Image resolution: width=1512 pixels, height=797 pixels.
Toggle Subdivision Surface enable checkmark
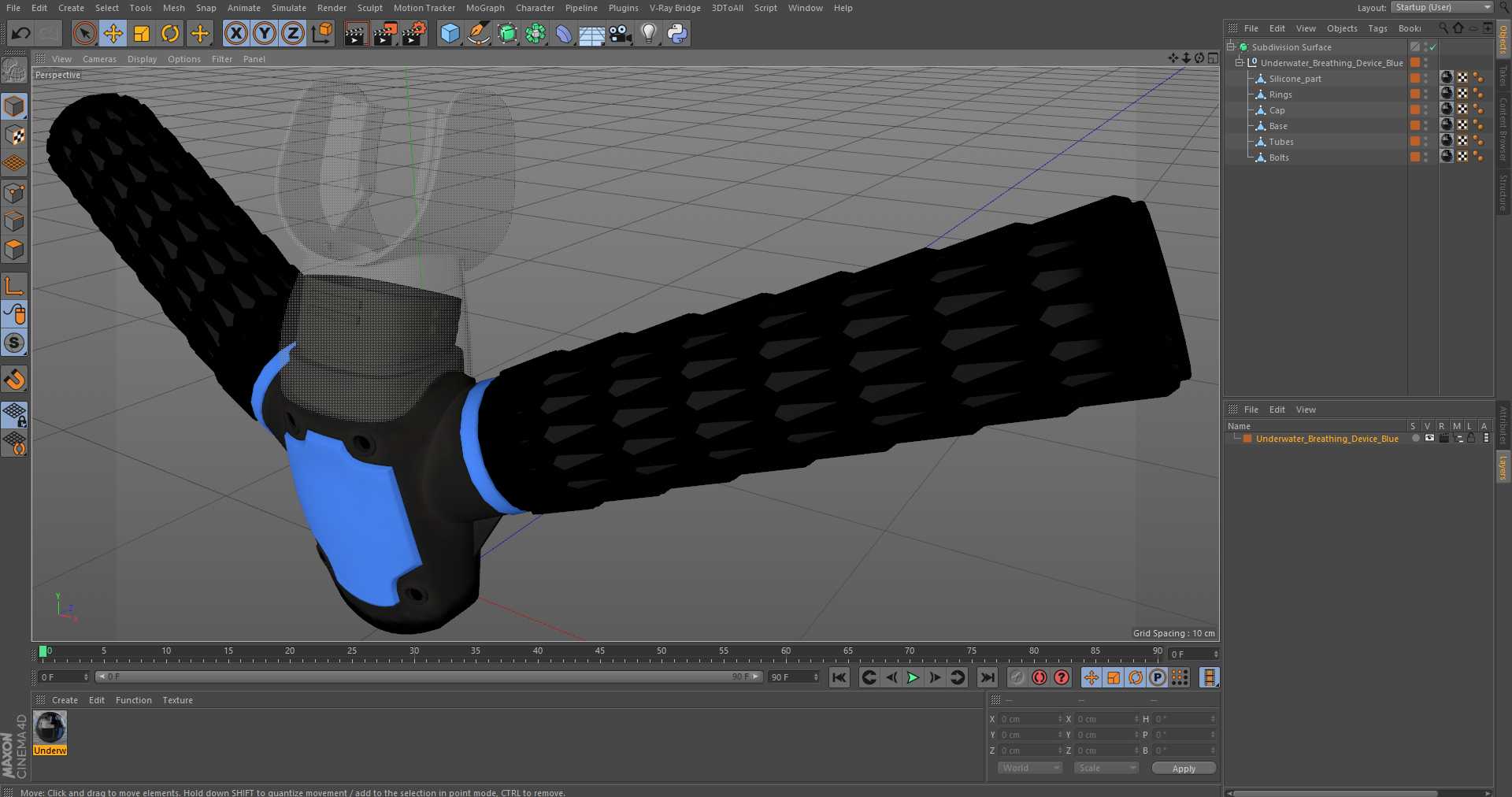[x=1433, y=47]
